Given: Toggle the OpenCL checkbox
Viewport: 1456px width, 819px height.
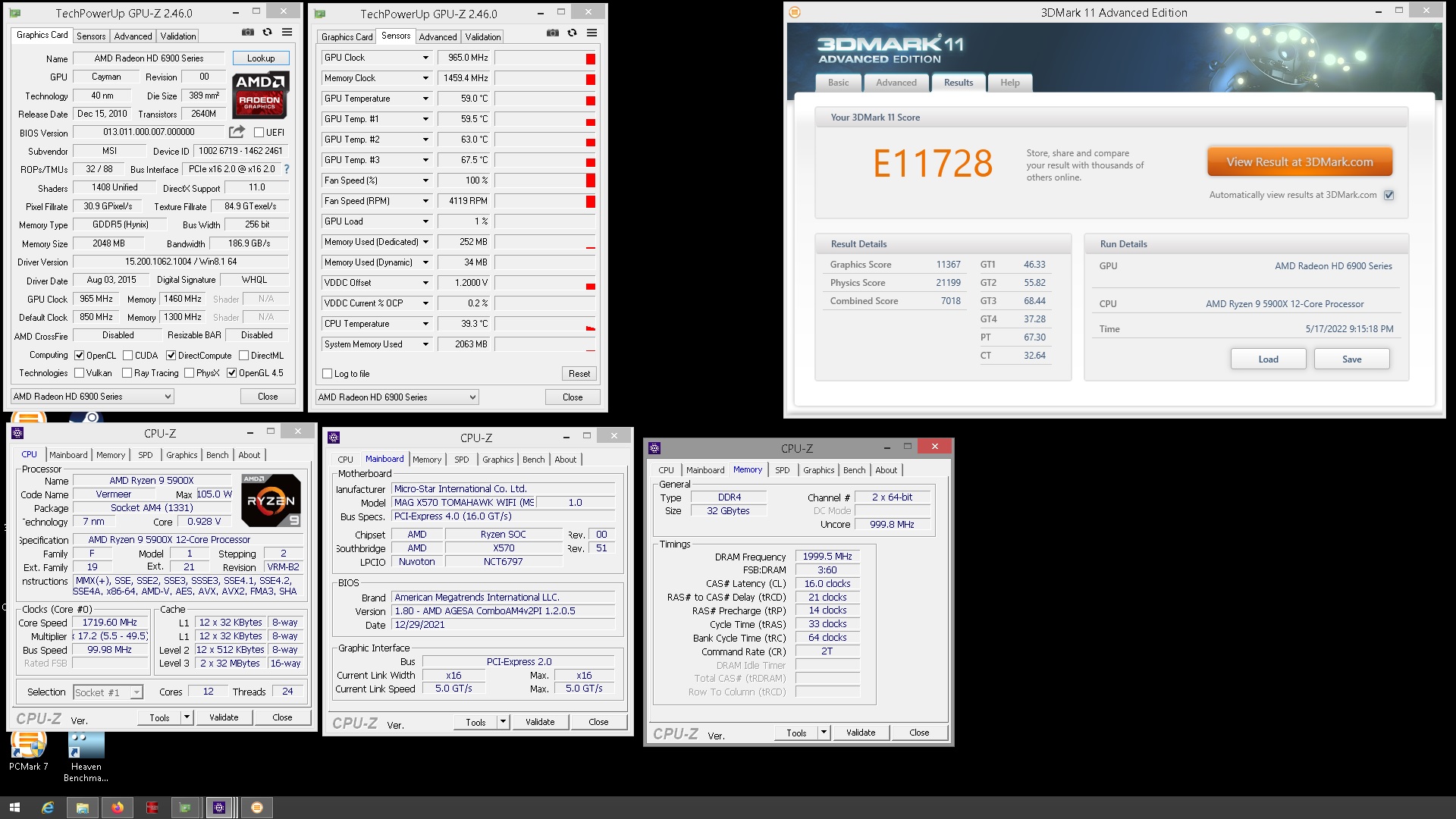Looking at the screenshot, I should (79, 356).
